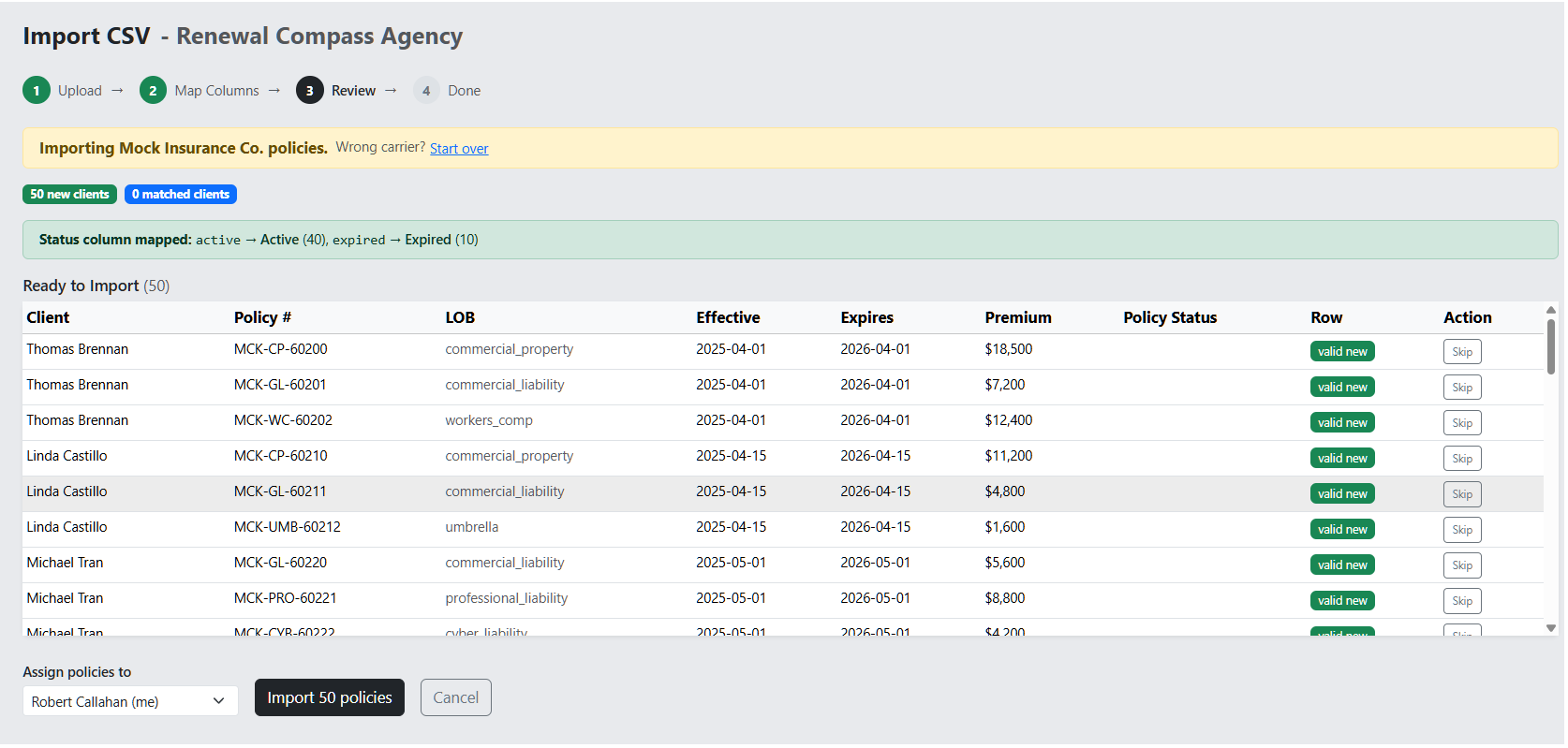Click Ready to Import (50) heading
Image resolution: width=1568 pixels, height=748 pixels.
[x=96, y=286]
